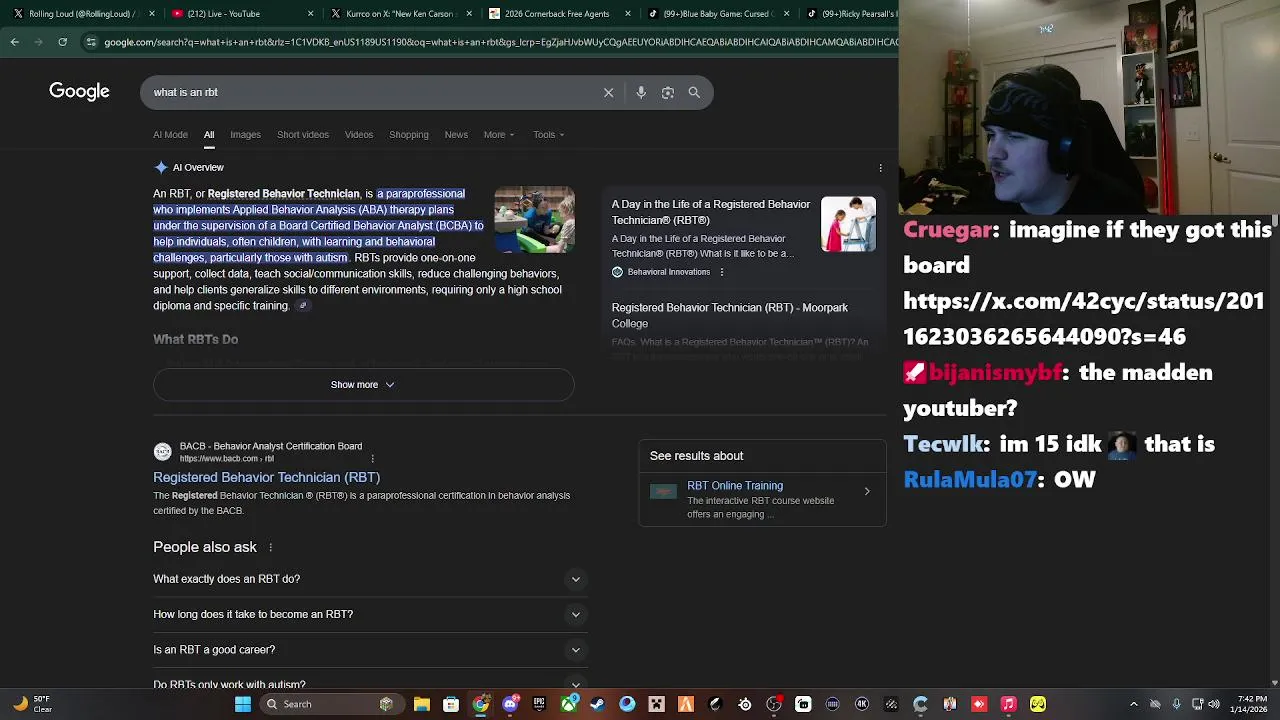Select the News search tab
Viewport: 1280px width, 720px height.
click(456, 134)
